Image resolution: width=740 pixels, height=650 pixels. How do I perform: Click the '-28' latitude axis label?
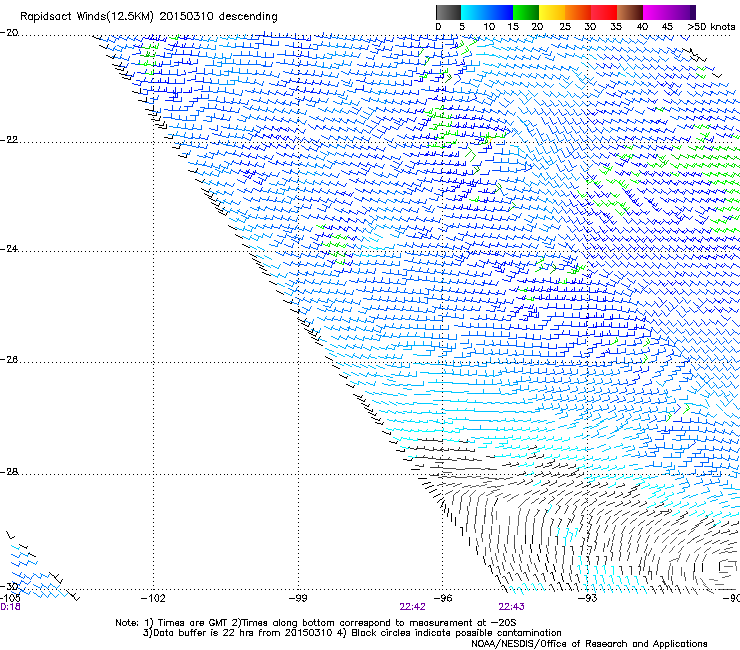pos(9,472)
